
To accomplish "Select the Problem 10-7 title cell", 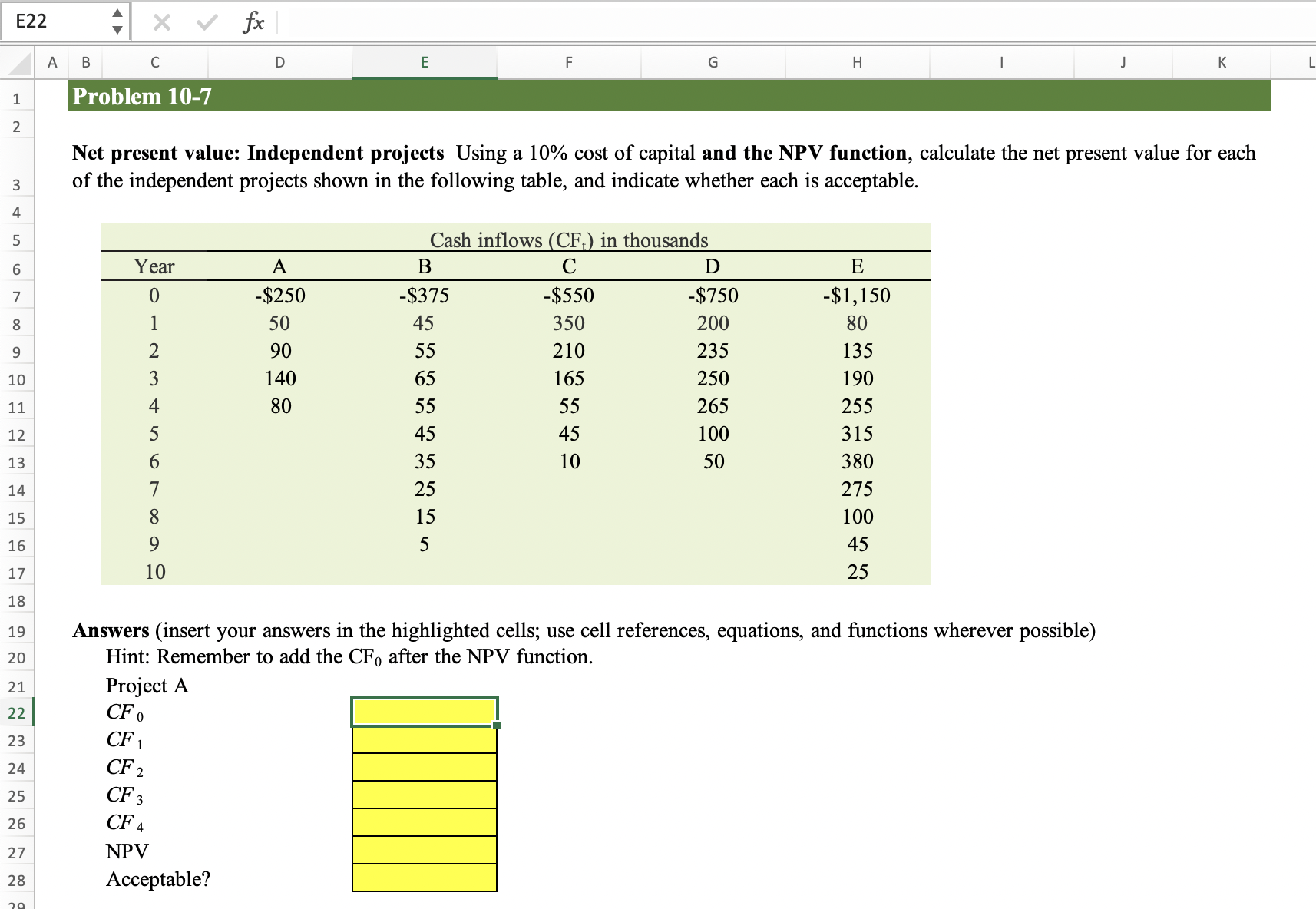I will point(142,97).
